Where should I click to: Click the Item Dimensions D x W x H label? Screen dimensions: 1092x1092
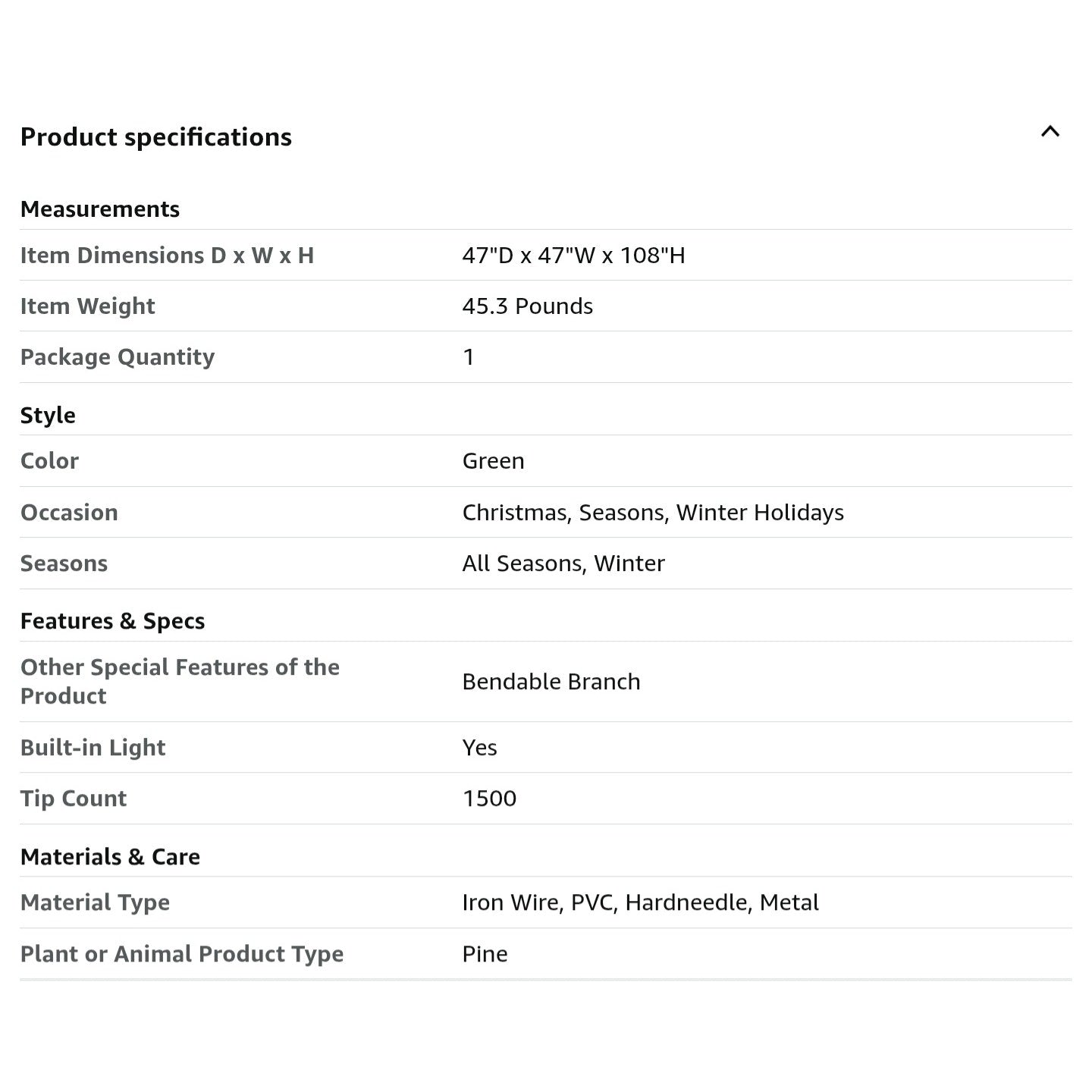pyautogui.click(x=167, y=256)
